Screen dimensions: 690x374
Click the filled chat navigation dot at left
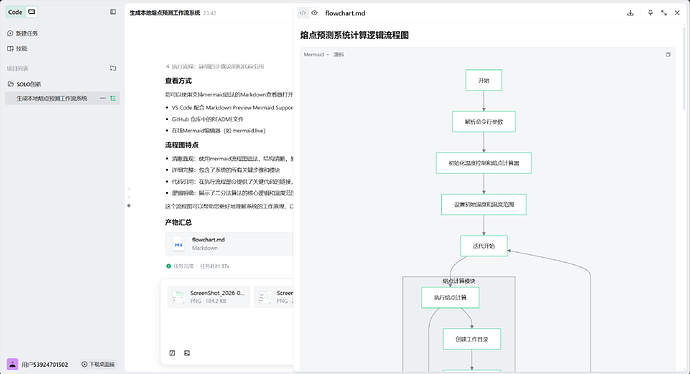coord(129,205)
